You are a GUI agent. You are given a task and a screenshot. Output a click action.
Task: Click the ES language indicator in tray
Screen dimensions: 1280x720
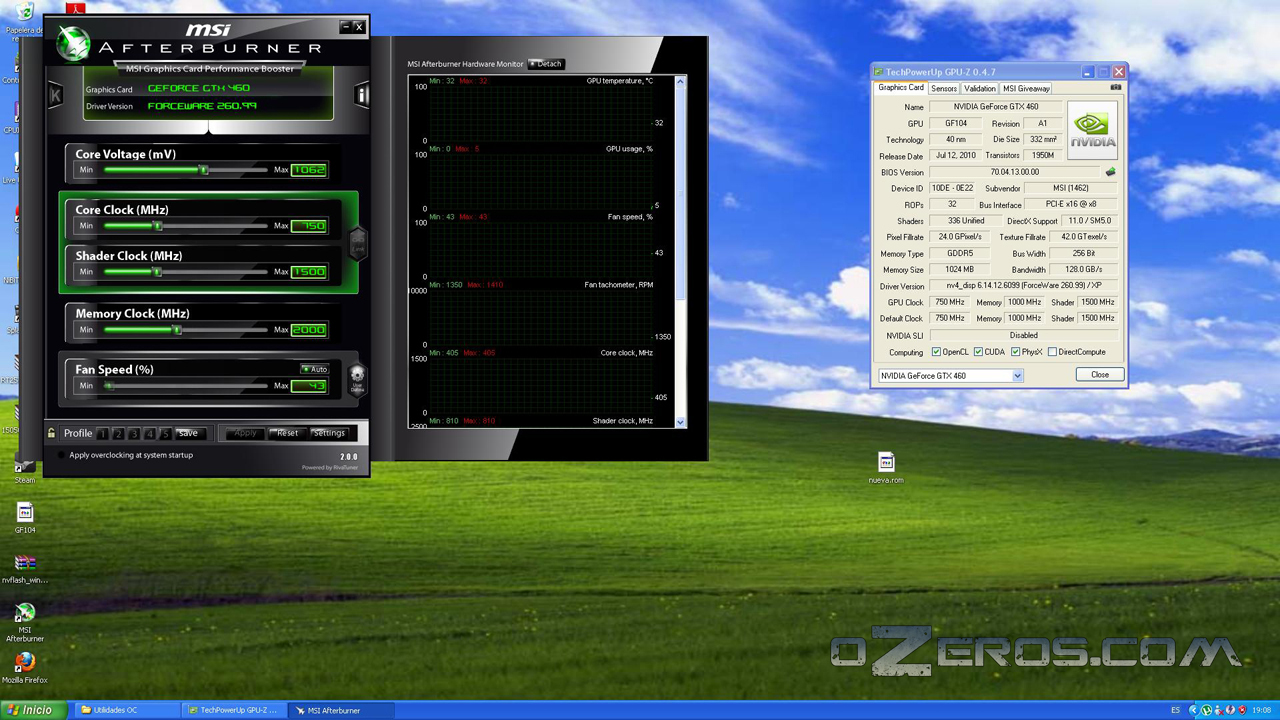point(1175,710)
